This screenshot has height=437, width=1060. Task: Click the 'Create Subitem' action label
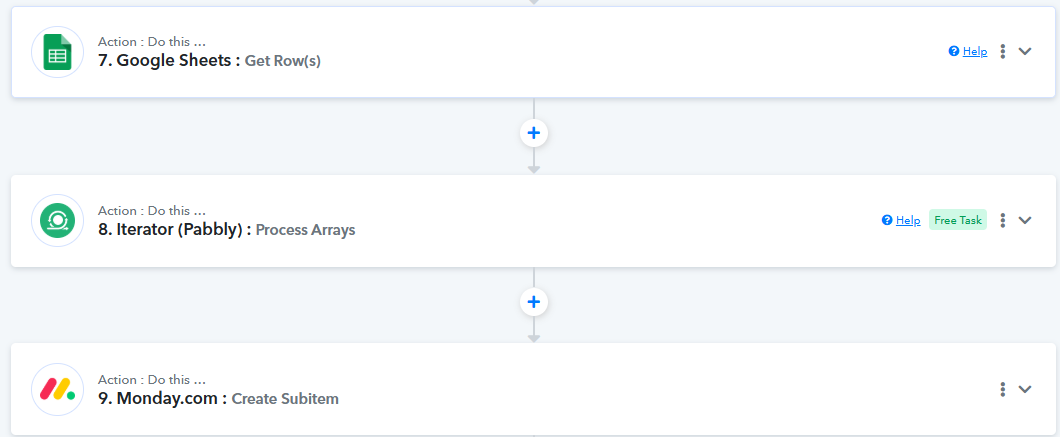pos(285,399)
